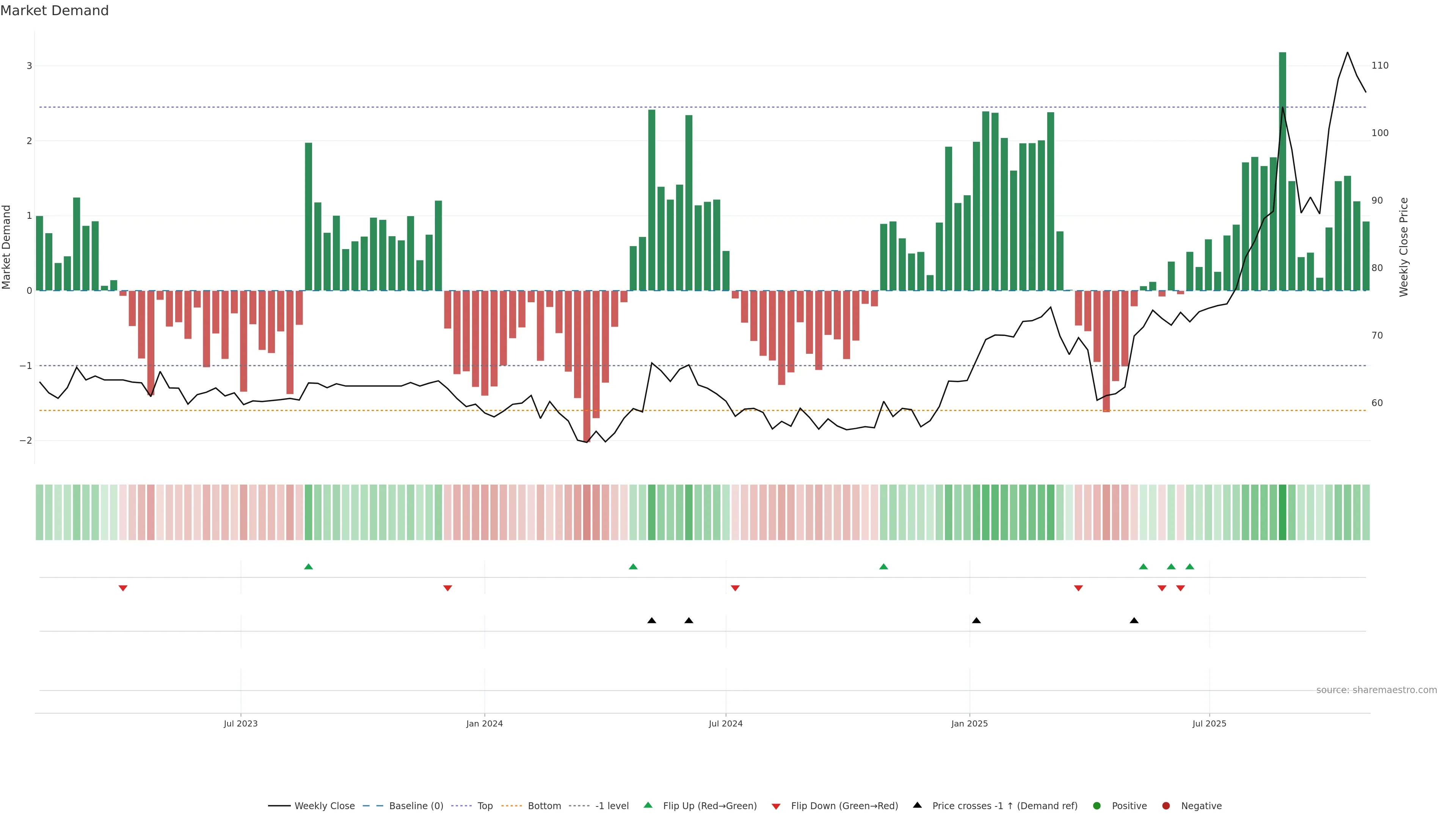Click the black Price crosses -1 legend triangle

click(x=917, y=805)
